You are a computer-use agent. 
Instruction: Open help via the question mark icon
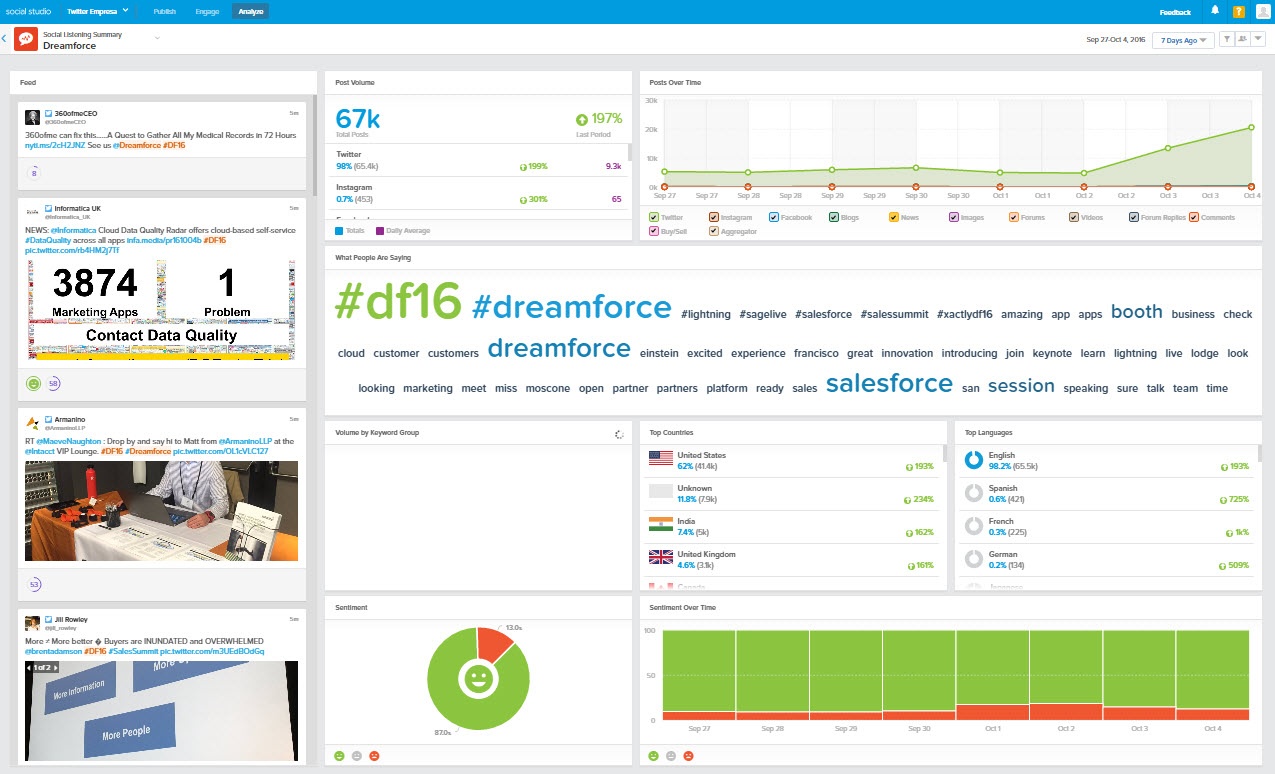coord(1239,12)
